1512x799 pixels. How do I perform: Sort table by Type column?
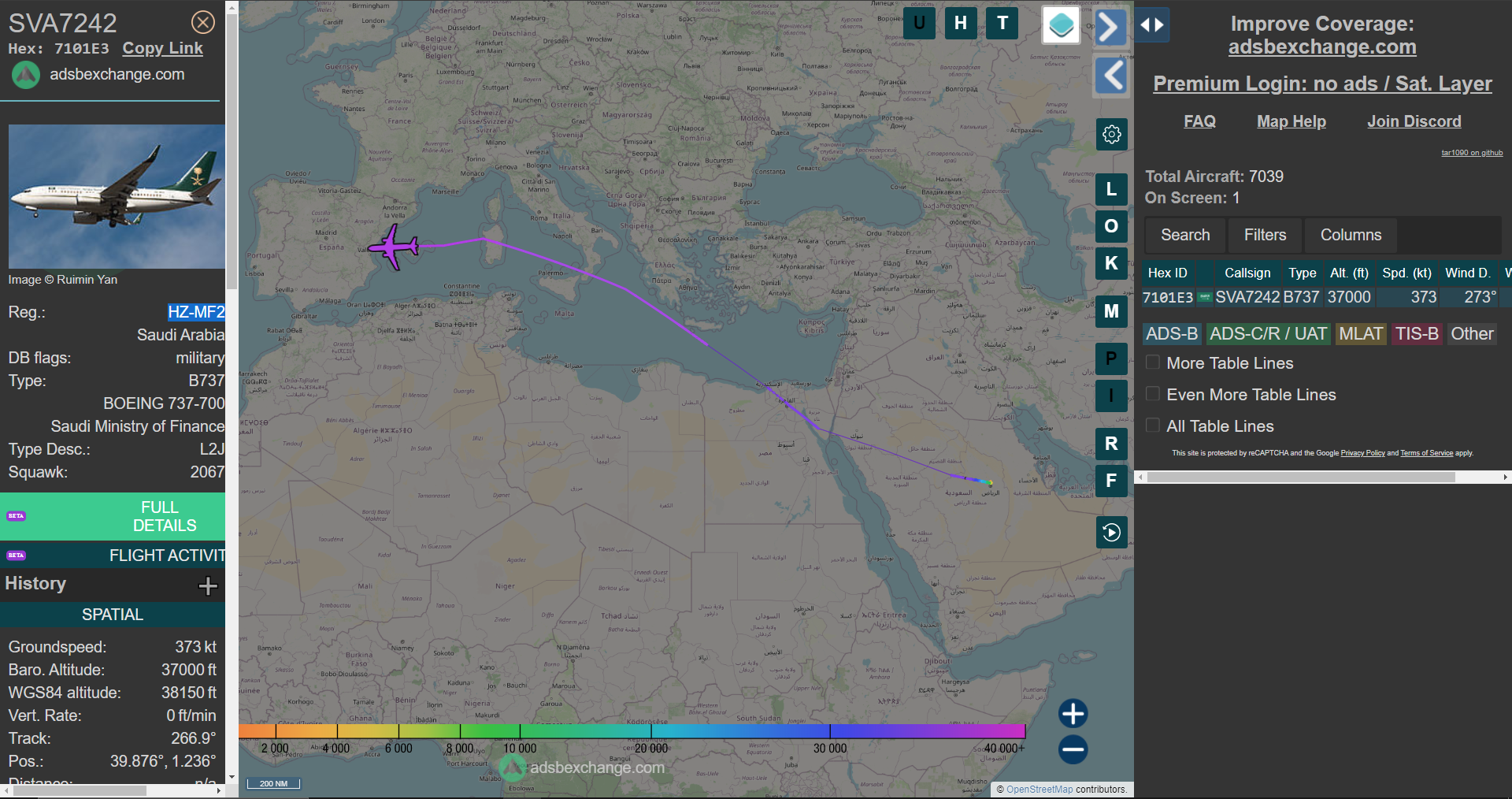click(x=1303, y=273)
